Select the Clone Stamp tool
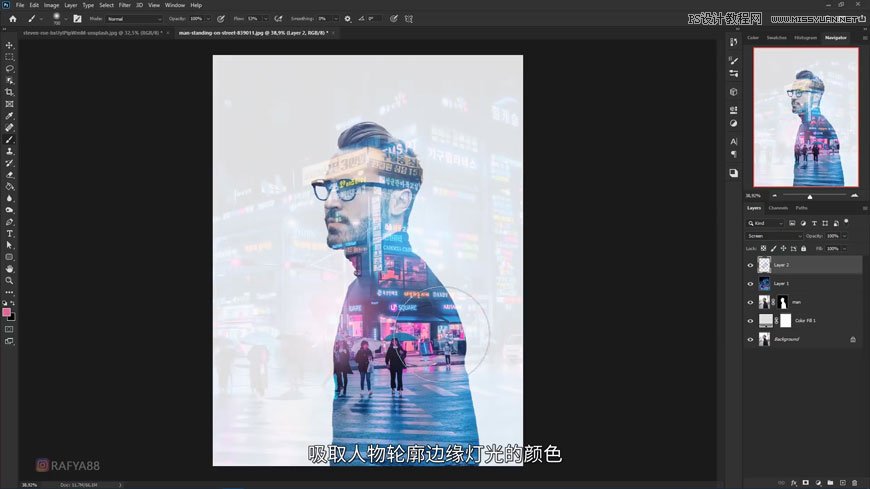Viewport: 870px width, 489px height. tap(9, 151)
